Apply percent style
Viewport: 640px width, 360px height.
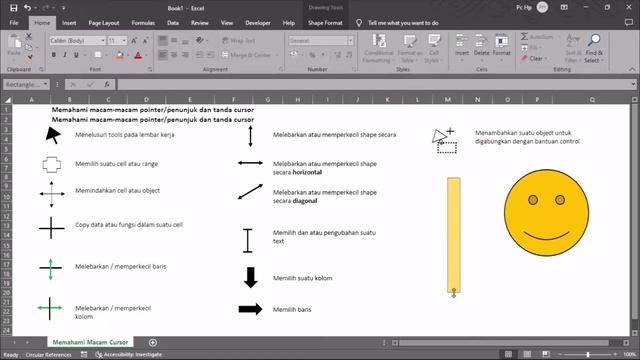tap(312, 55)
